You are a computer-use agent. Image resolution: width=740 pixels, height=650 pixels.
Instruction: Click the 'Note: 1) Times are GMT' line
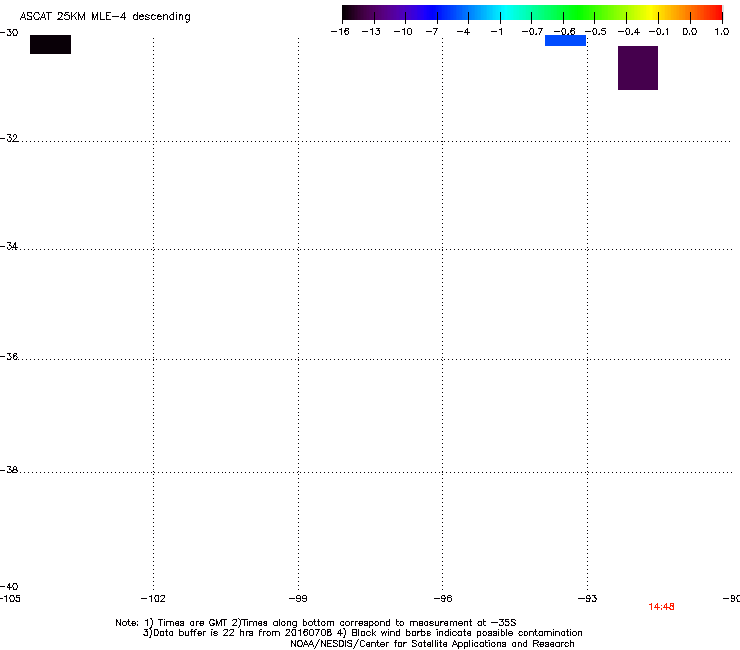coord(316,623)
